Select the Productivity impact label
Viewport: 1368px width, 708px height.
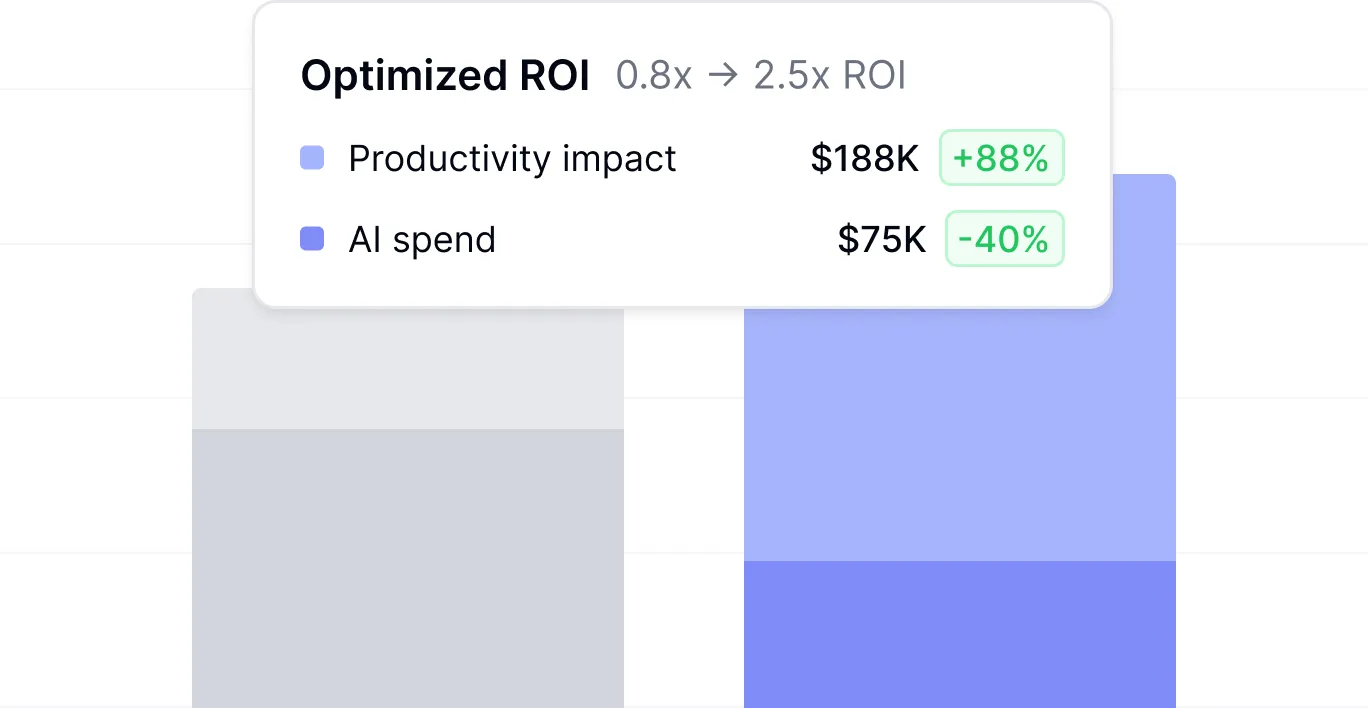pos(512,159)
